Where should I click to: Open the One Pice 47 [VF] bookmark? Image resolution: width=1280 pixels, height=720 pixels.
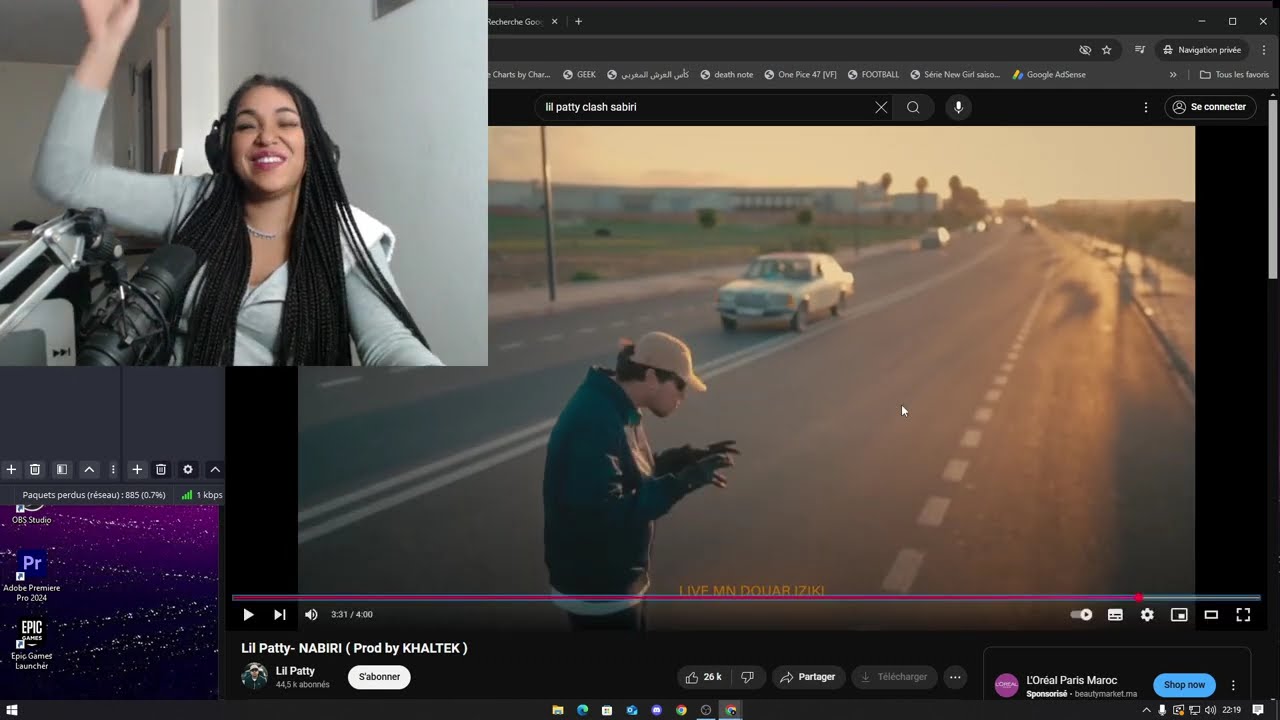[x=800, y=74]
